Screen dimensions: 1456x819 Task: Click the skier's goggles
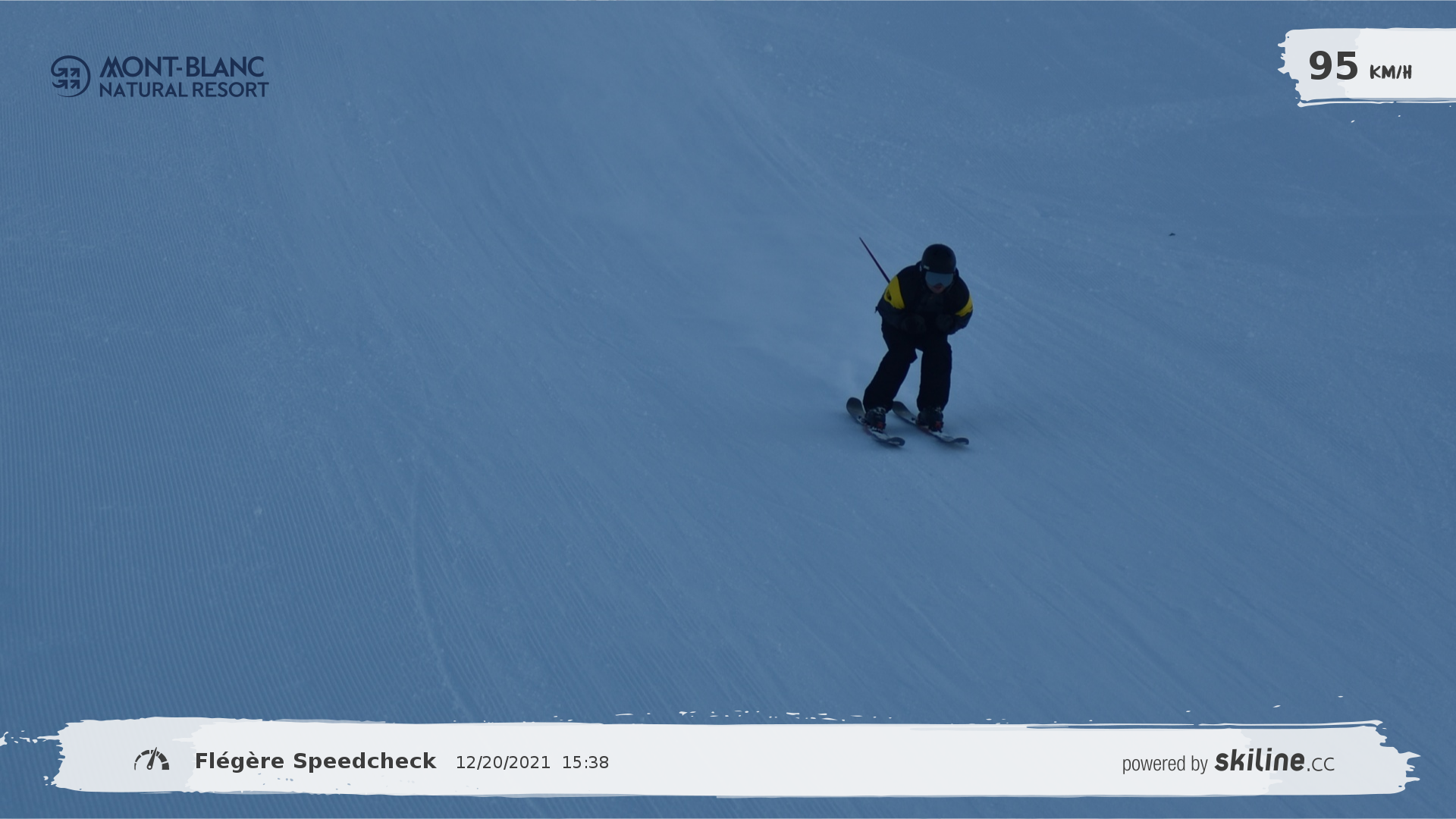pyautogui.click(x=939, y=279)
